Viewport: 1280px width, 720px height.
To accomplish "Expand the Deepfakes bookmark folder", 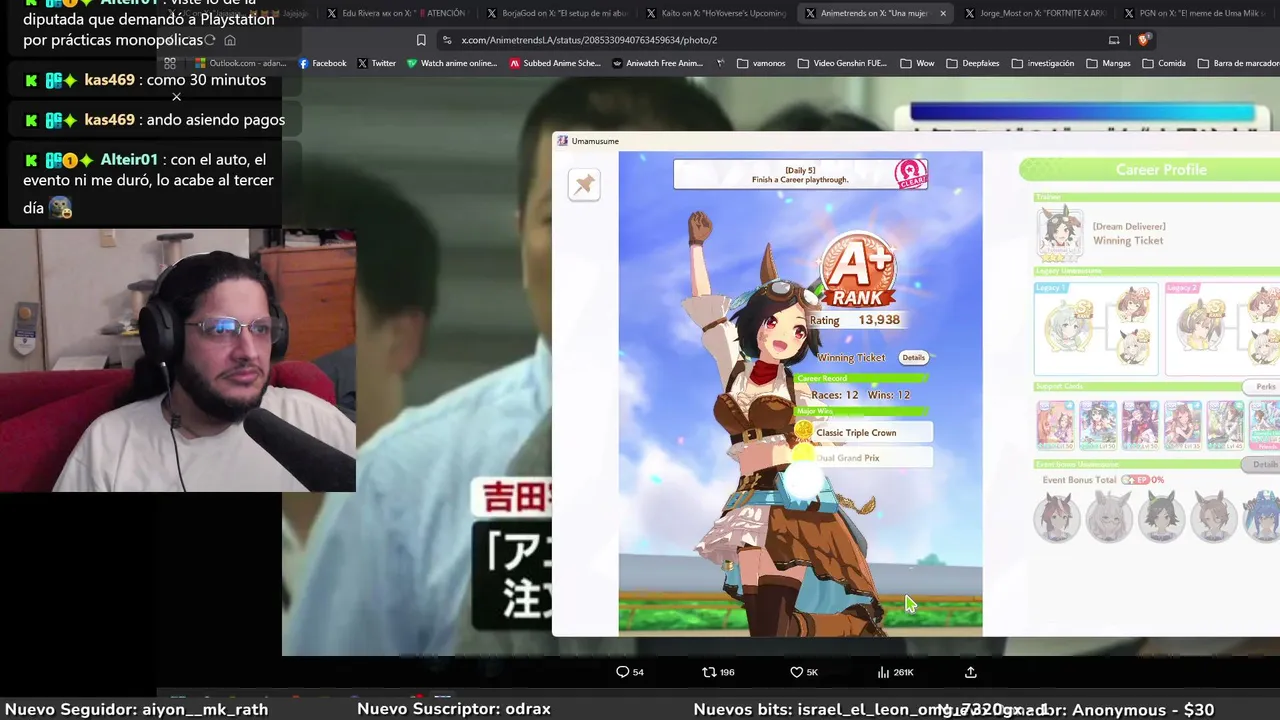I will click(972, 63).
